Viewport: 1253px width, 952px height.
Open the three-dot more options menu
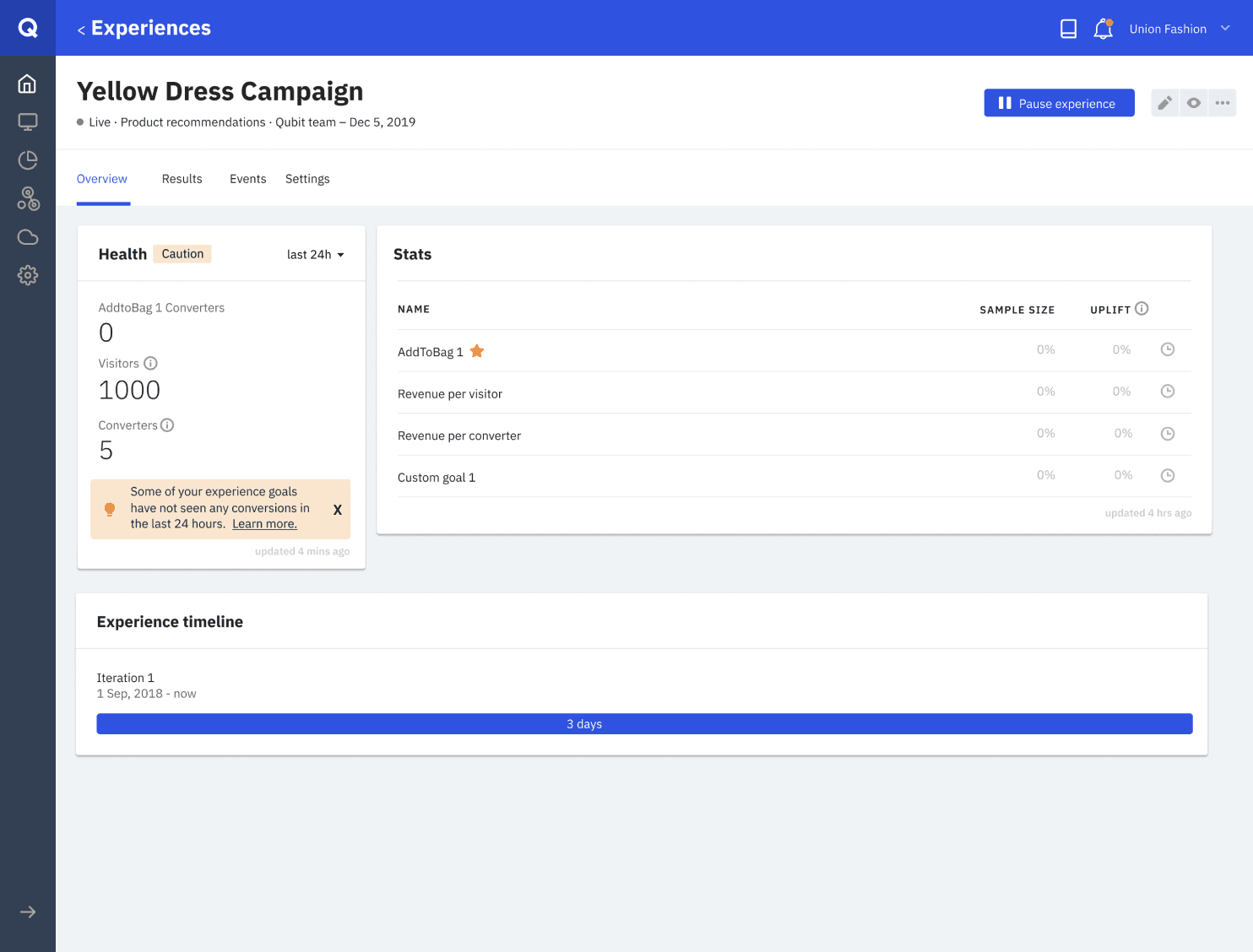[1222, 103]
